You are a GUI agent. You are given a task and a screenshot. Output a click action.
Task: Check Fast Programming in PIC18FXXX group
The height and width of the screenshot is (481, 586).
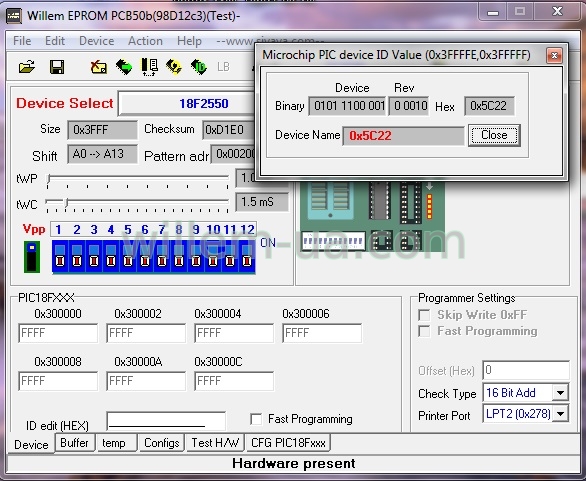click(256, 419)
